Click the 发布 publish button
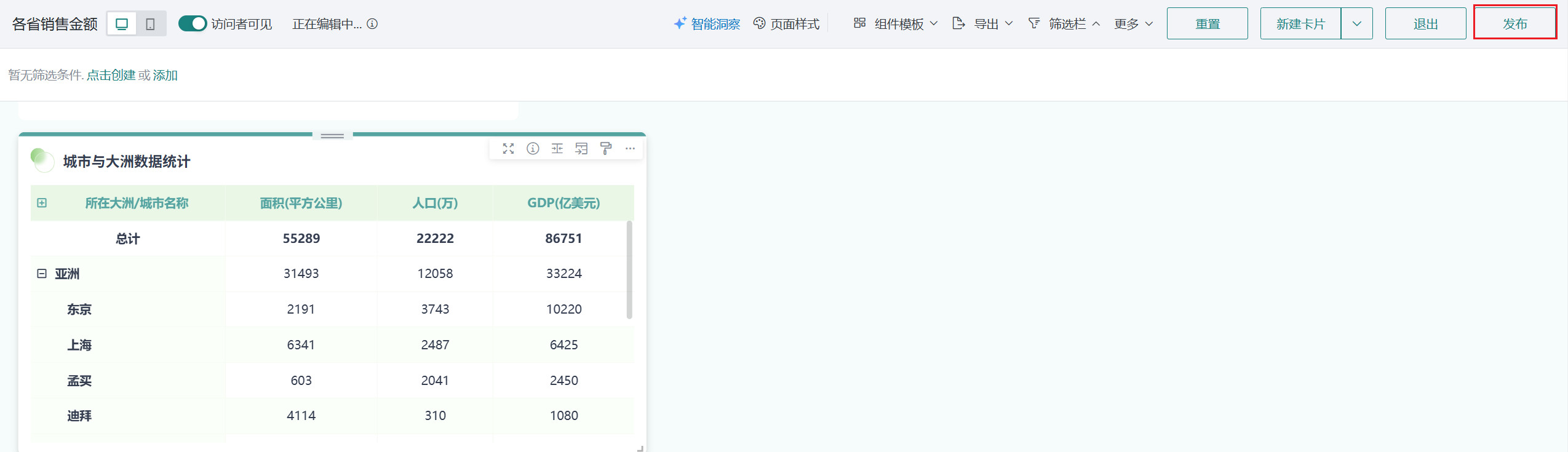1568x452 pixels. pos(1514,24)
